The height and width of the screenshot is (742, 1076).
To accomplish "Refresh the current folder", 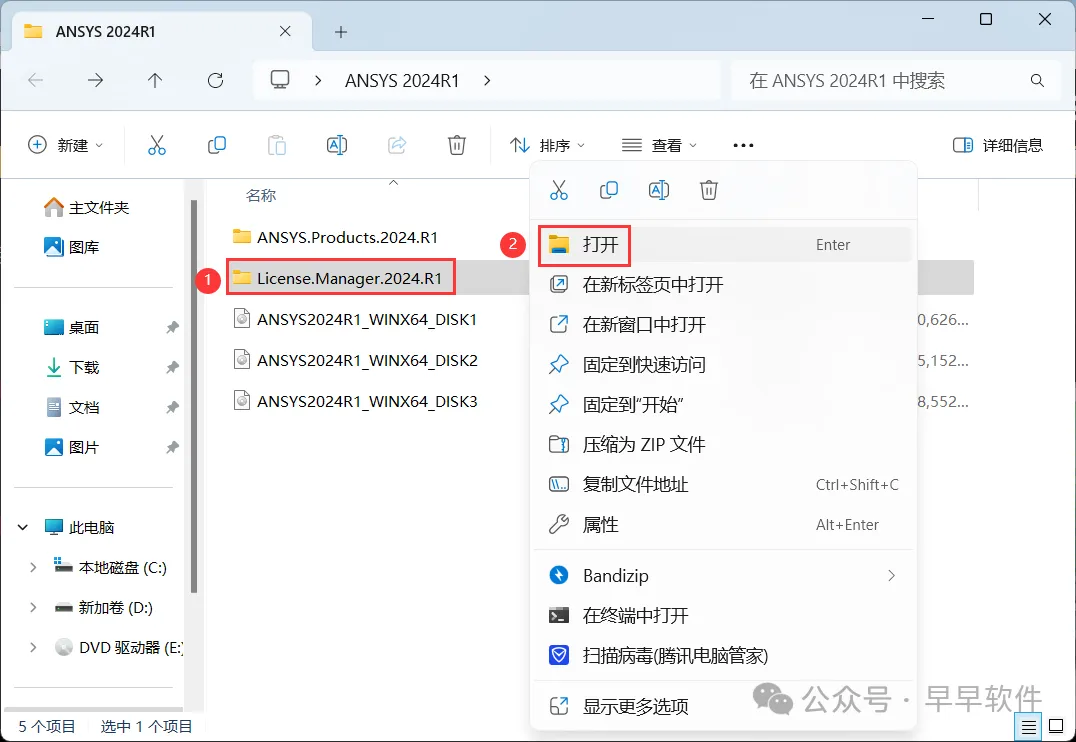I will click(215, 80).
